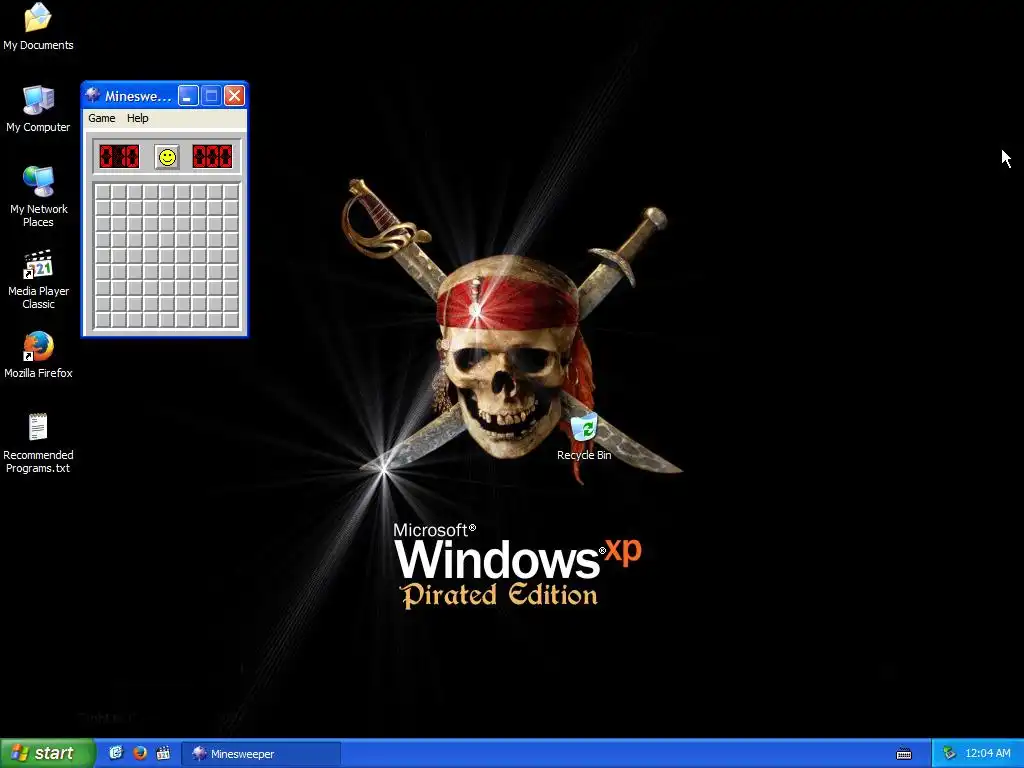
Task: Select the My Documents desktop icon
Action: (x=38, y=27)
